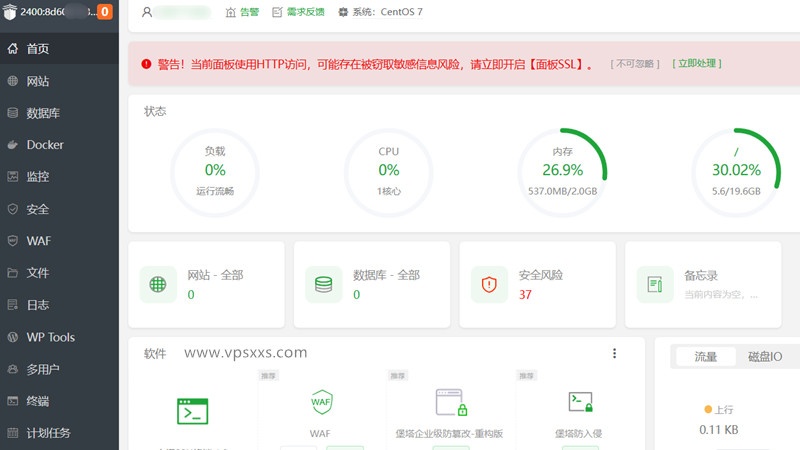Screen dimensions: 800x450
Task: Click the user account icon in header
Action: [x=147, y=12]
